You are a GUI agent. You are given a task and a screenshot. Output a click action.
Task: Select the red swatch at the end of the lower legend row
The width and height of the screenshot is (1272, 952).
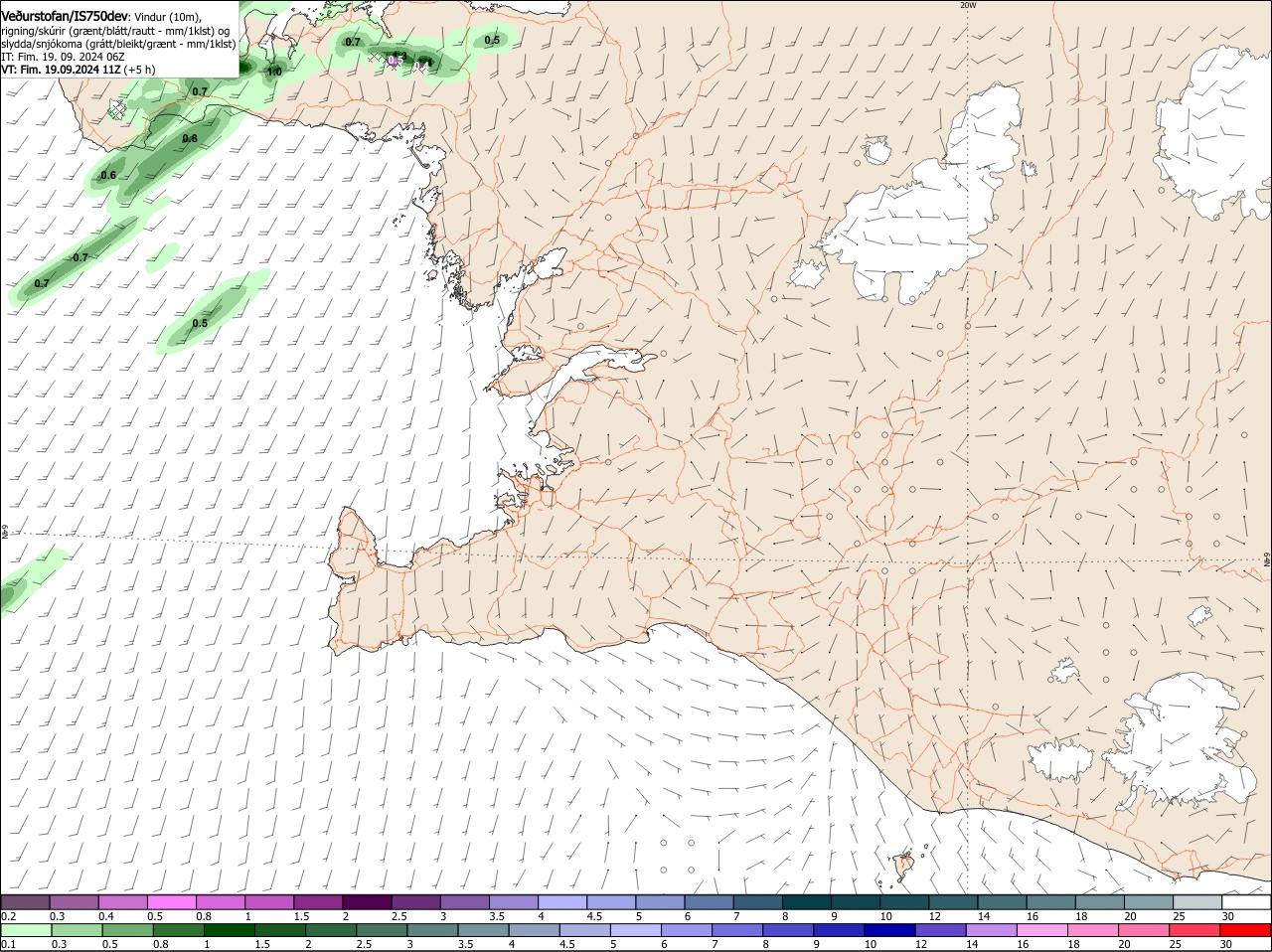pyautogui.click(x=1246, y=930)
